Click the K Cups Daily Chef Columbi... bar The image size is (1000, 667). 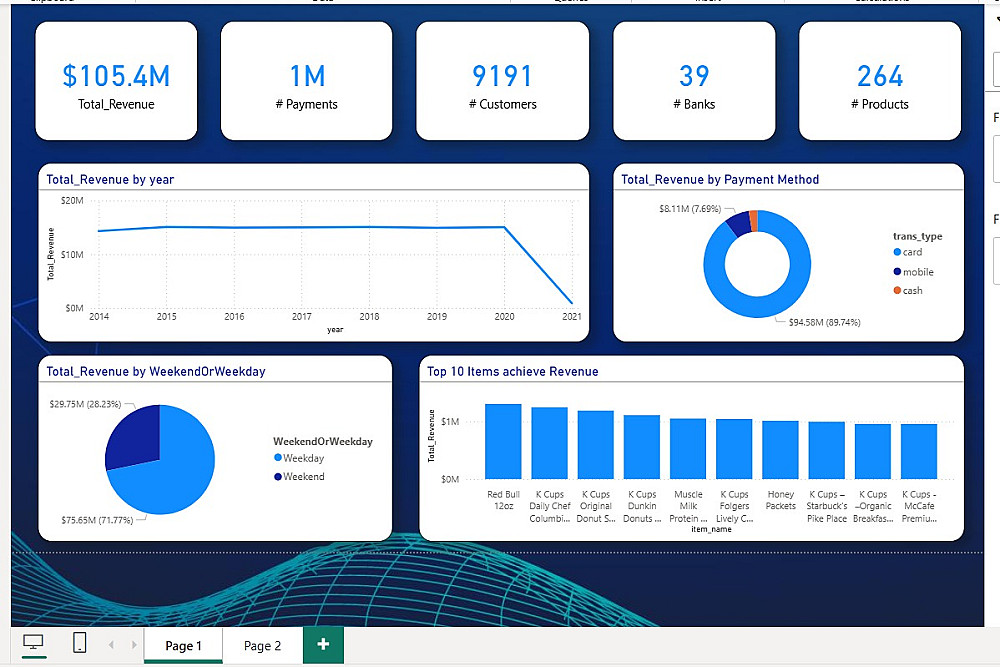coord(549,443)
